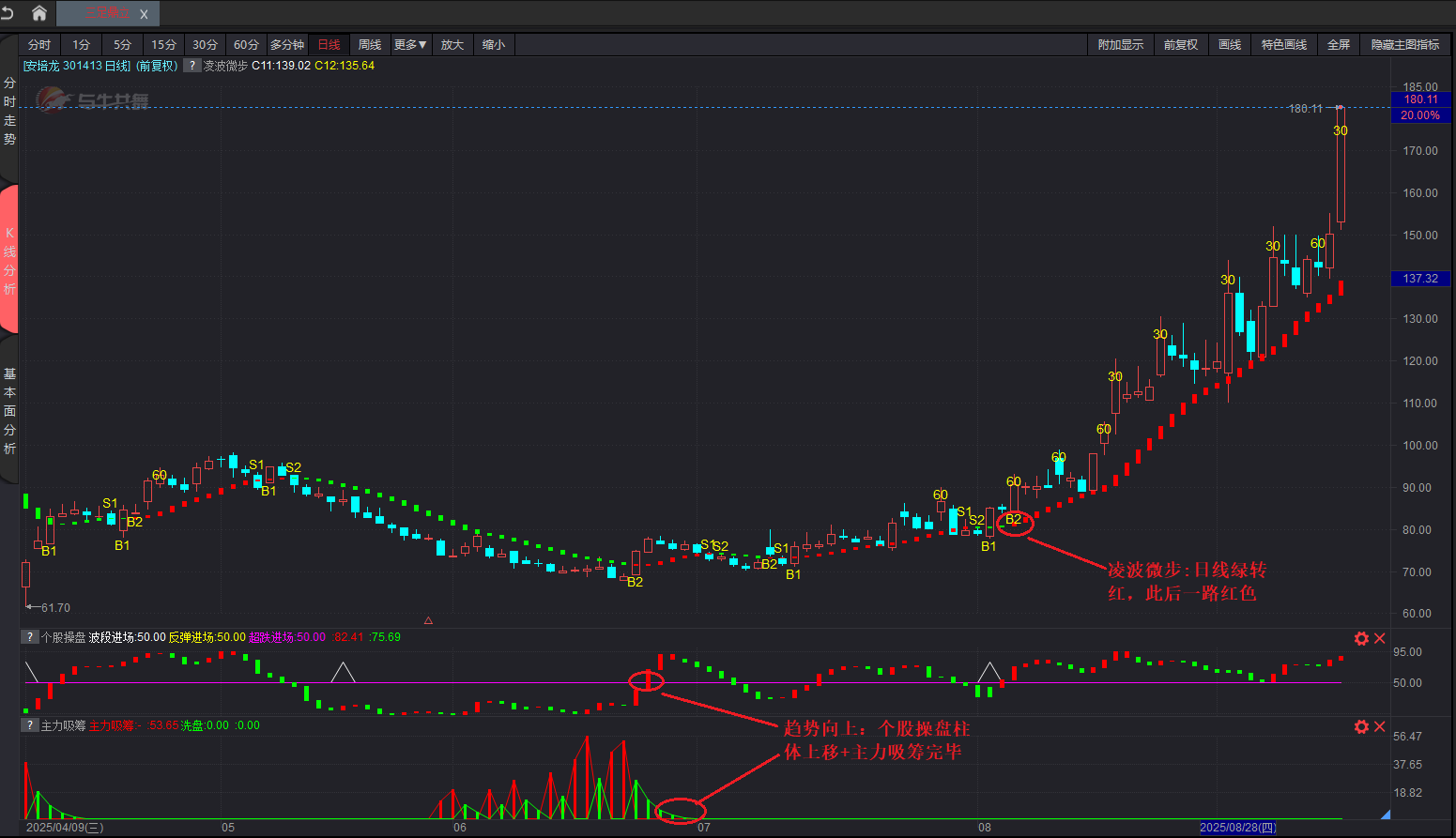Close the 三足鼎立 tab
Screen dimensions: 1456x838
tap(144, 14)
